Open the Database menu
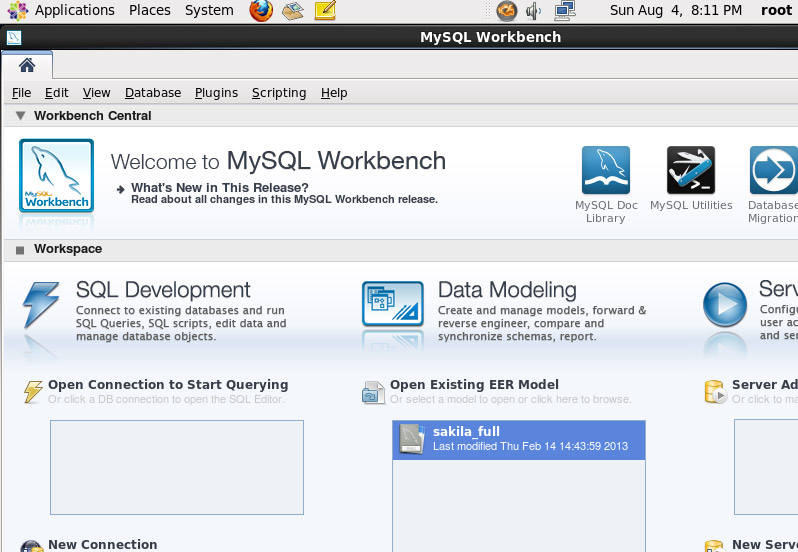This screenshot has width=798, height=552. coord(153,93)
